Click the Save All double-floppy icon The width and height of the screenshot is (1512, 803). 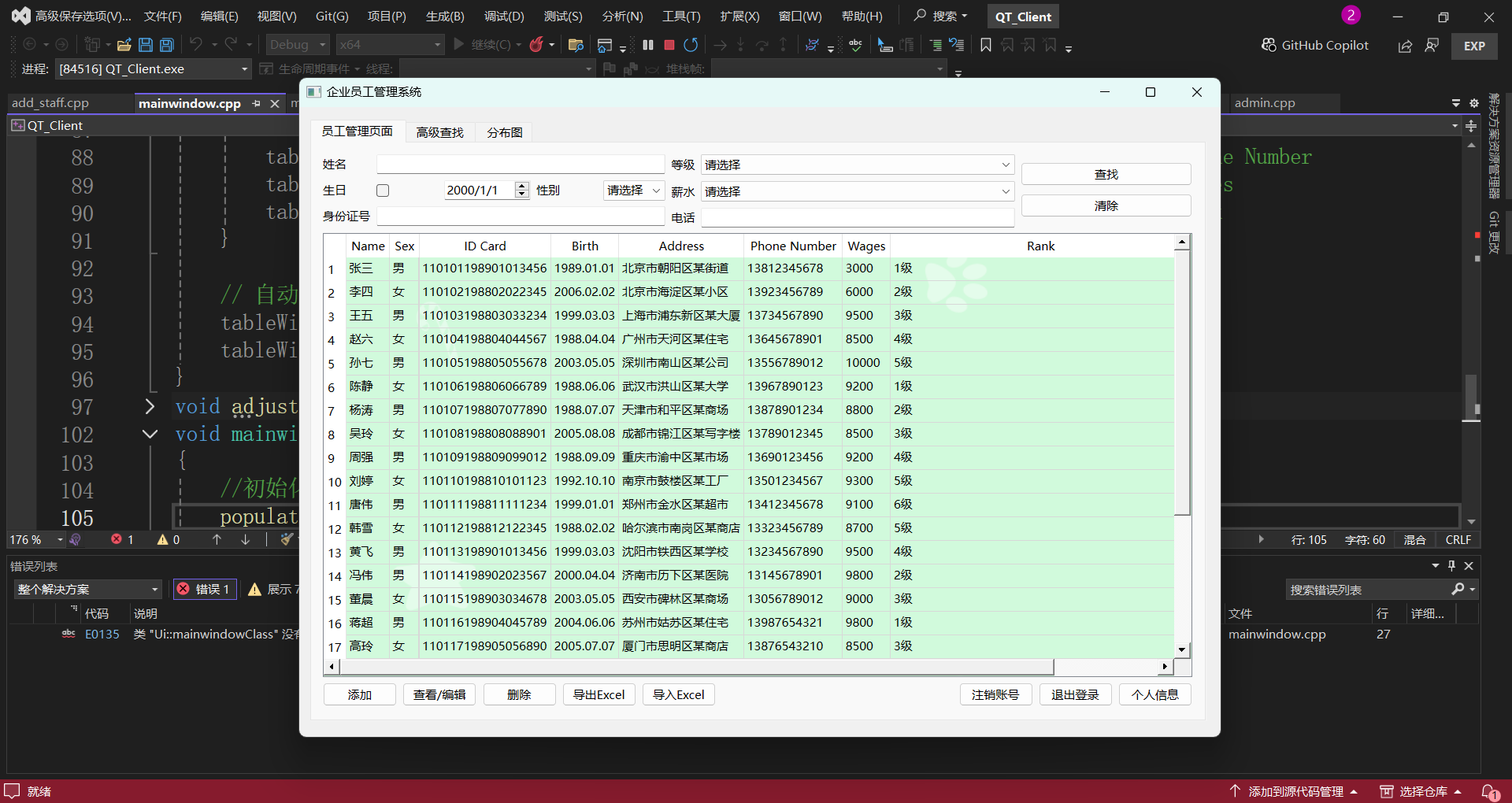[167, 45]
